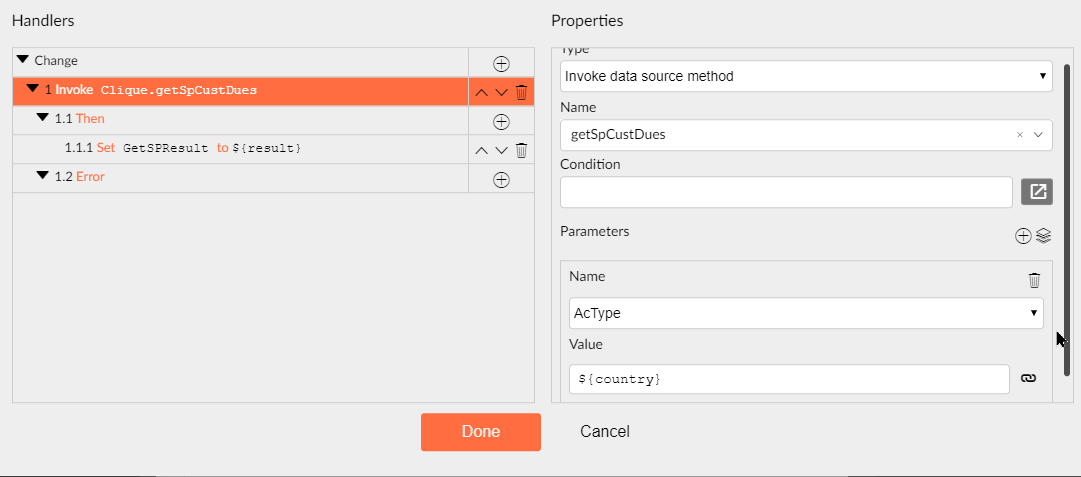Open the Condition expression editor

1037,191
